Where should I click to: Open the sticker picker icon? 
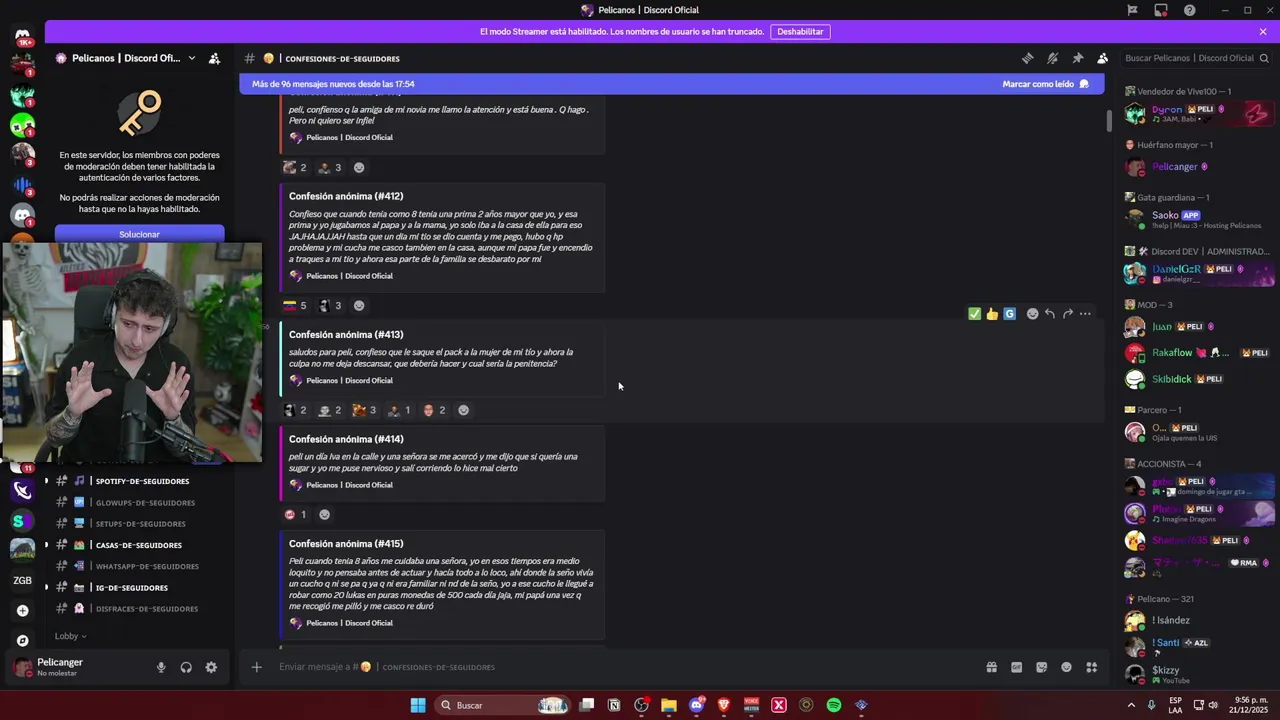(1041, 667)
